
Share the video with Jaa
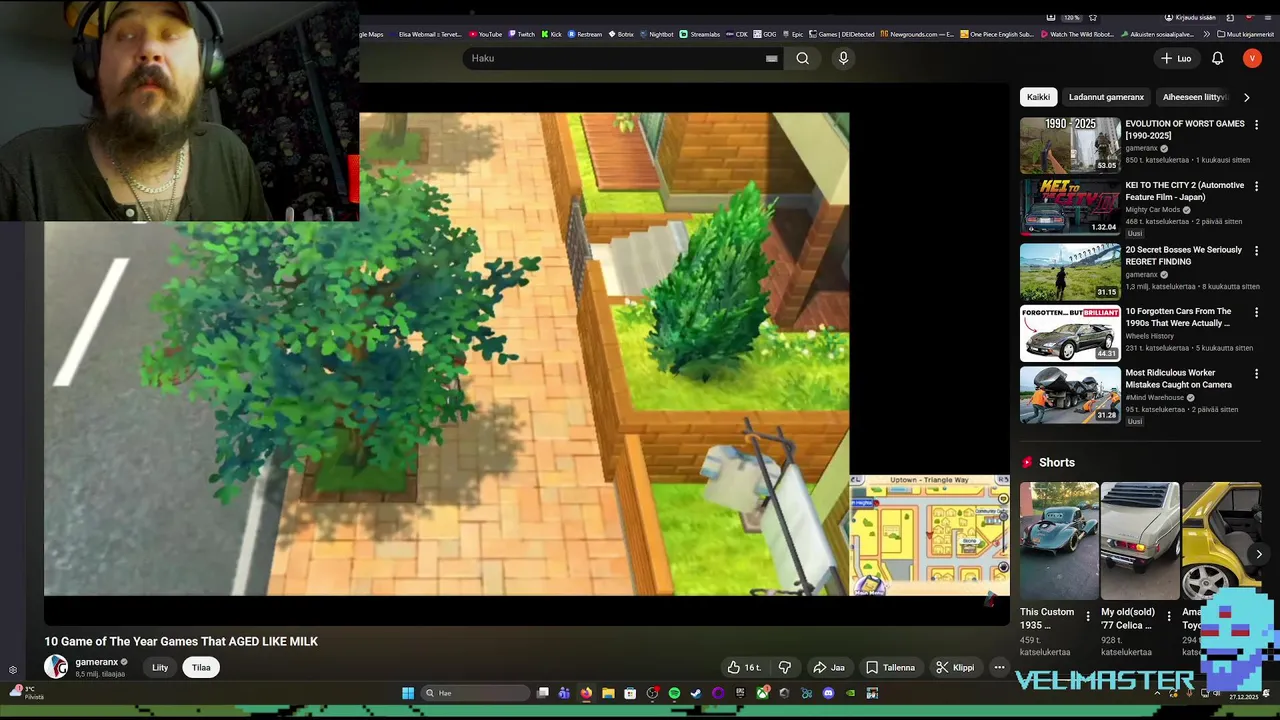pyautogui.click(x=829, y=667)
